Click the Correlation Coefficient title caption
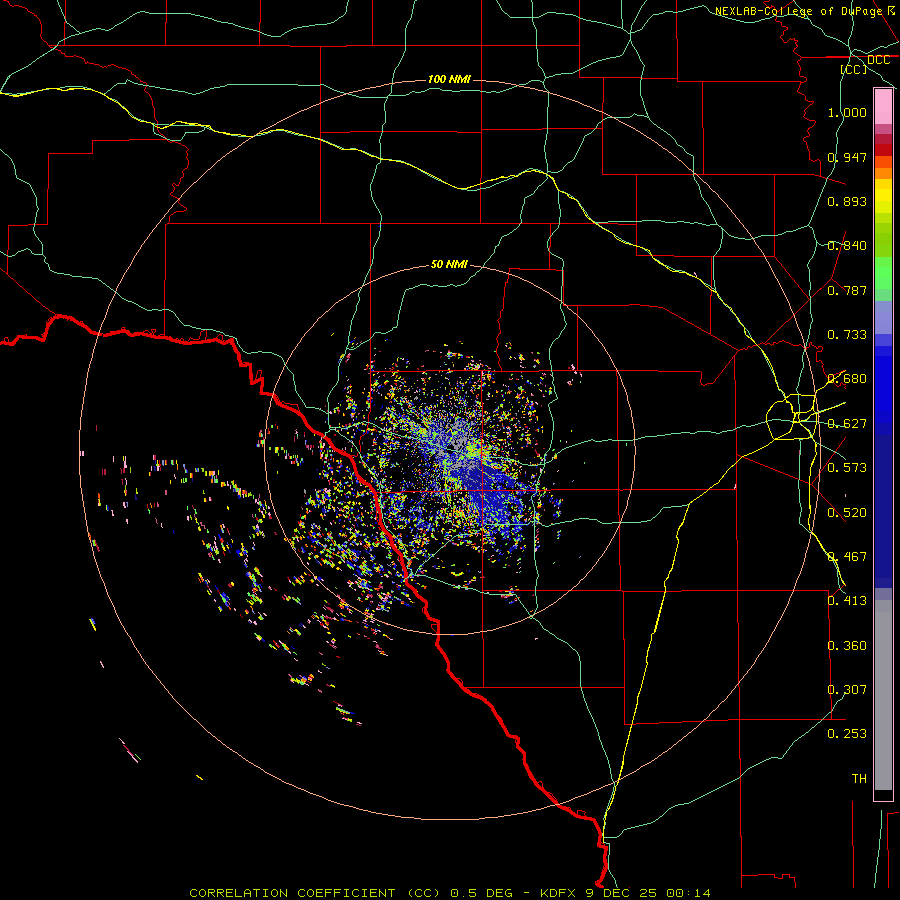The width and height of the screenshot is (900, 900). pos(450,893)
